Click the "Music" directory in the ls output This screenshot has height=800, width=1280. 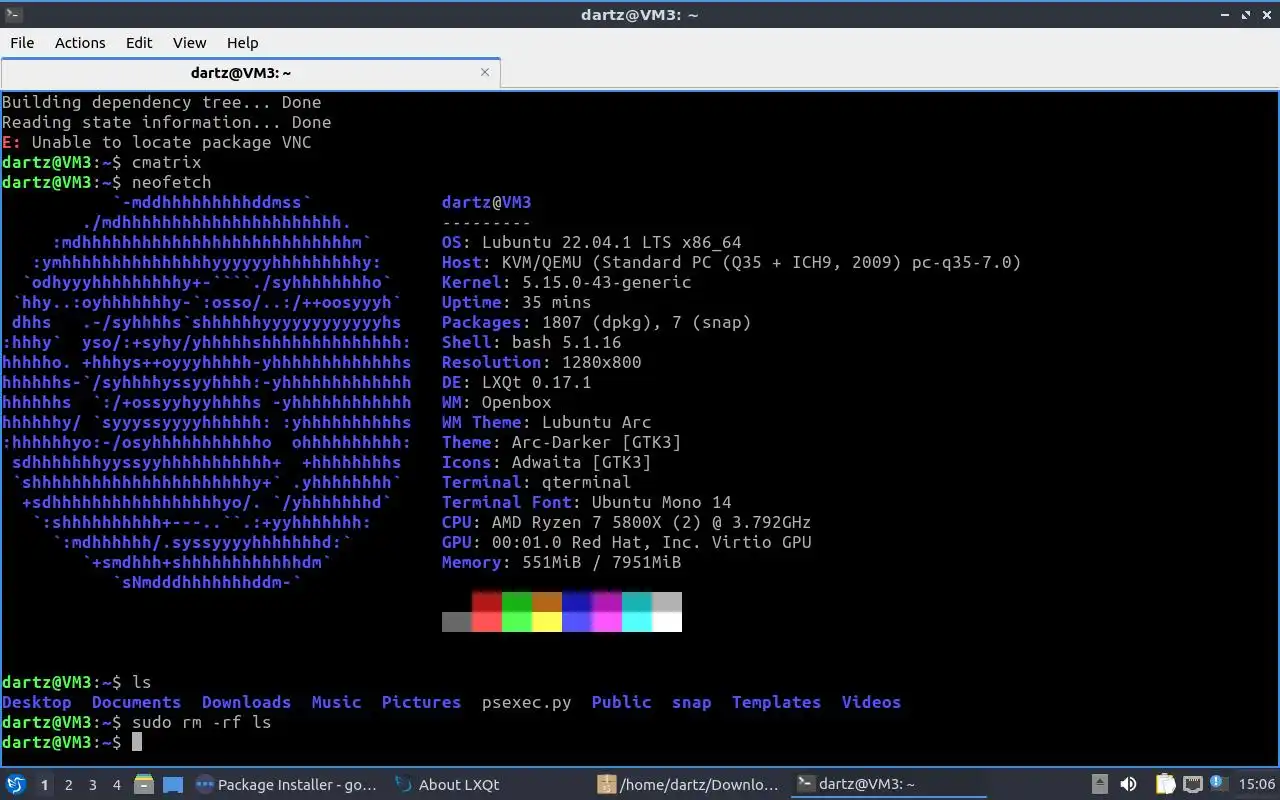(x=337, y=702)
